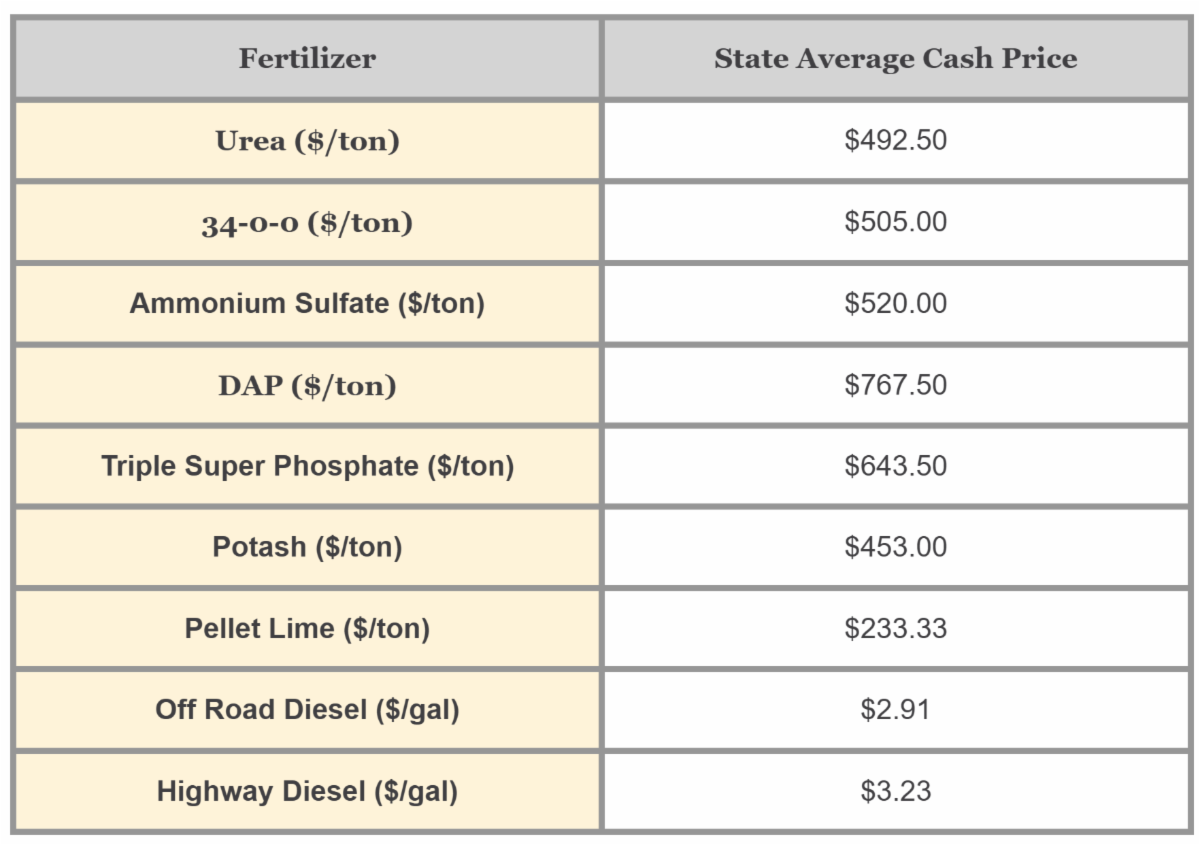This screenshot has height=845, width=1200.
Task: Click the $3.23 diesel price
Action: pyautogui.click(x=895, y=792)
